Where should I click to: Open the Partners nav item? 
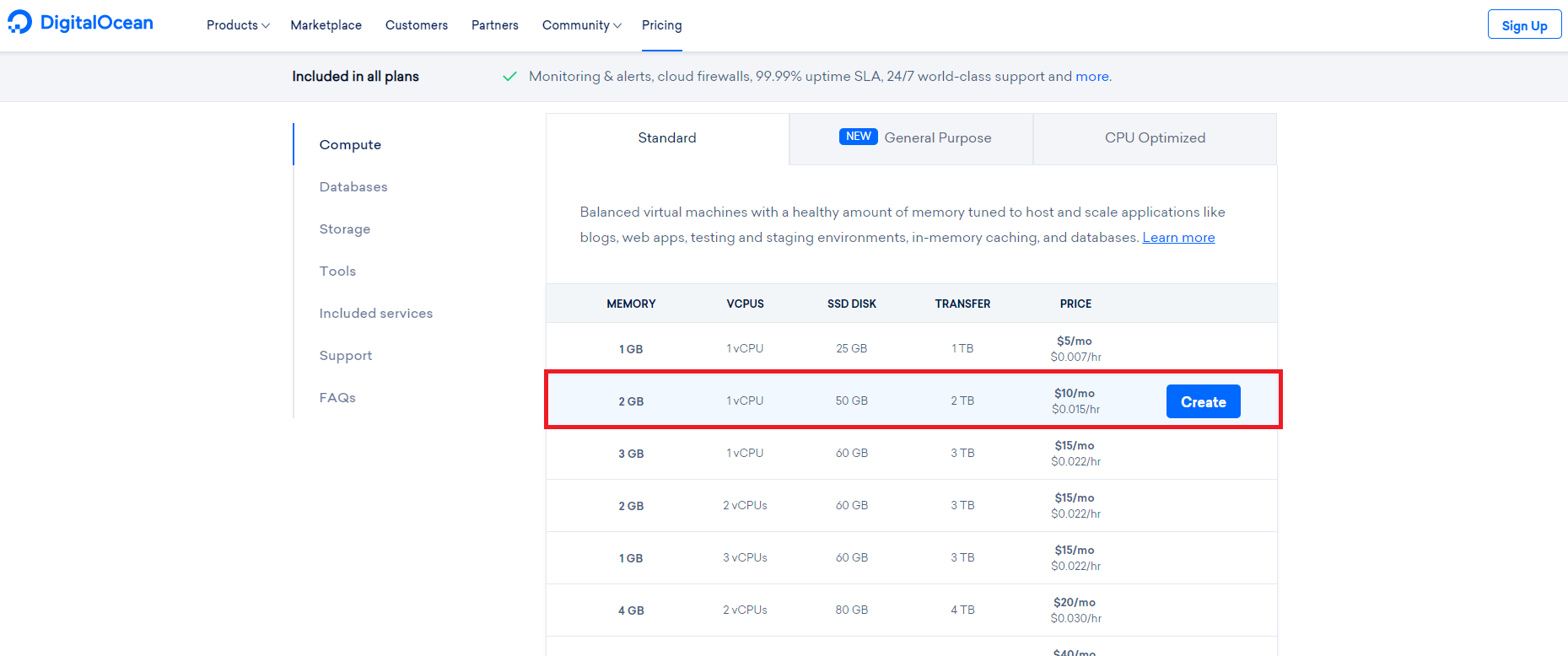tap(495, 25)
